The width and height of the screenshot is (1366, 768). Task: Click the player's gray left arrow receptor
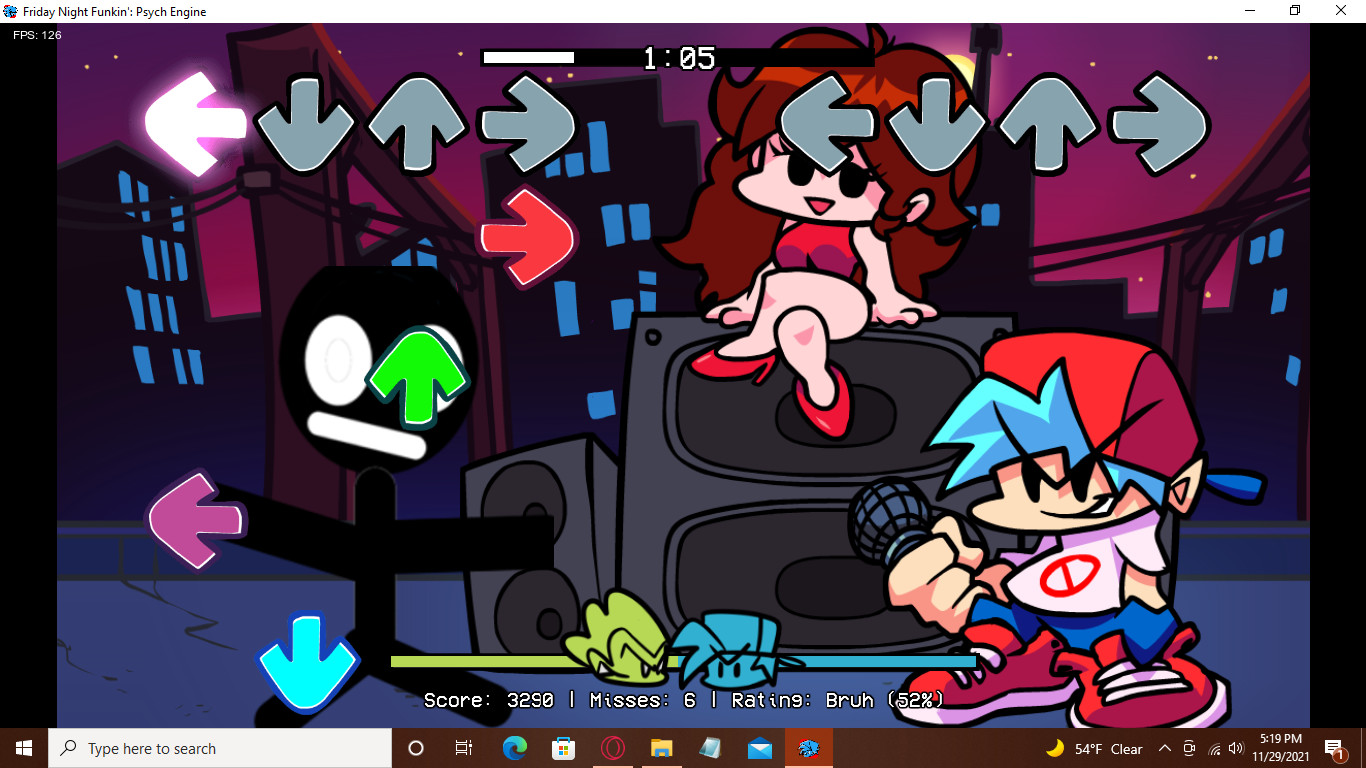827,124
